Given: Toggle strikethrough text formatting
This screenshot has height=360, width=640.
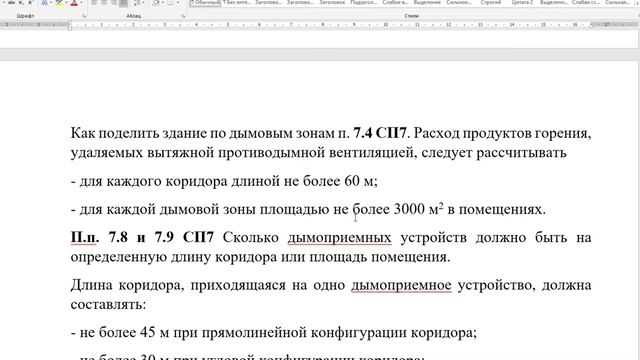Looking at the screenshot, I should tap(12, 2).
